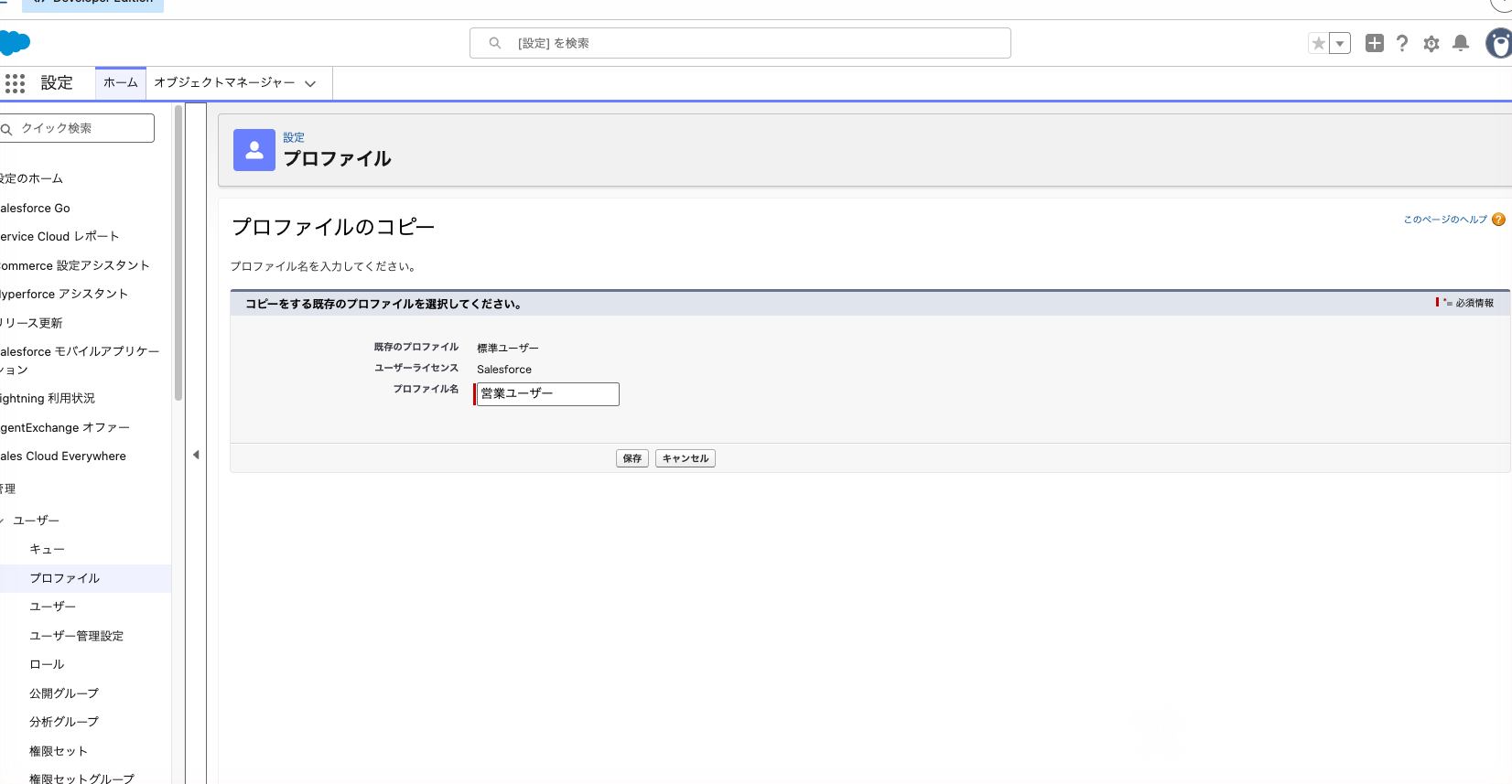The width and height of the screenshot is (1512, 784).
Task: Open リリース更新 in sidebar
Action: 32,323
